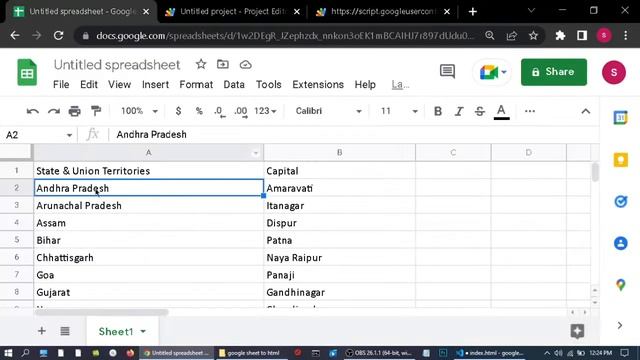
Task: Open the Tools menu
Action: pos(269,84)
